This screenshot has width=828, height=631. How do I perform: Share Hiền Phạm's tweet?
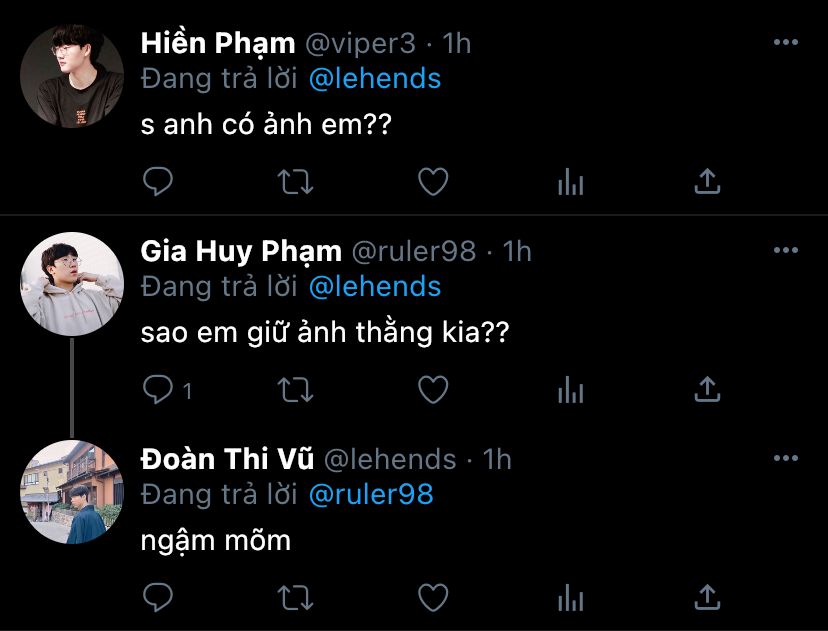coord(707,182)
